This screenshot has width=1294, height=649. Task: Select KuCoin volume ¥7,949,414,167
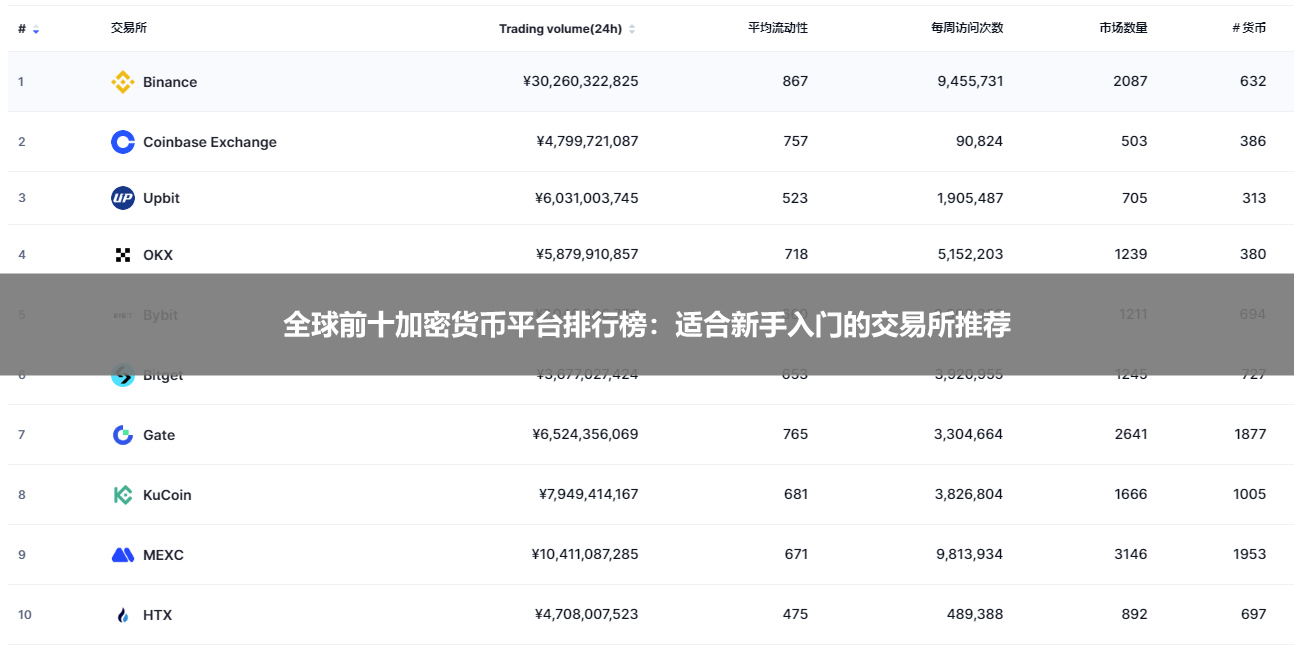588,494
